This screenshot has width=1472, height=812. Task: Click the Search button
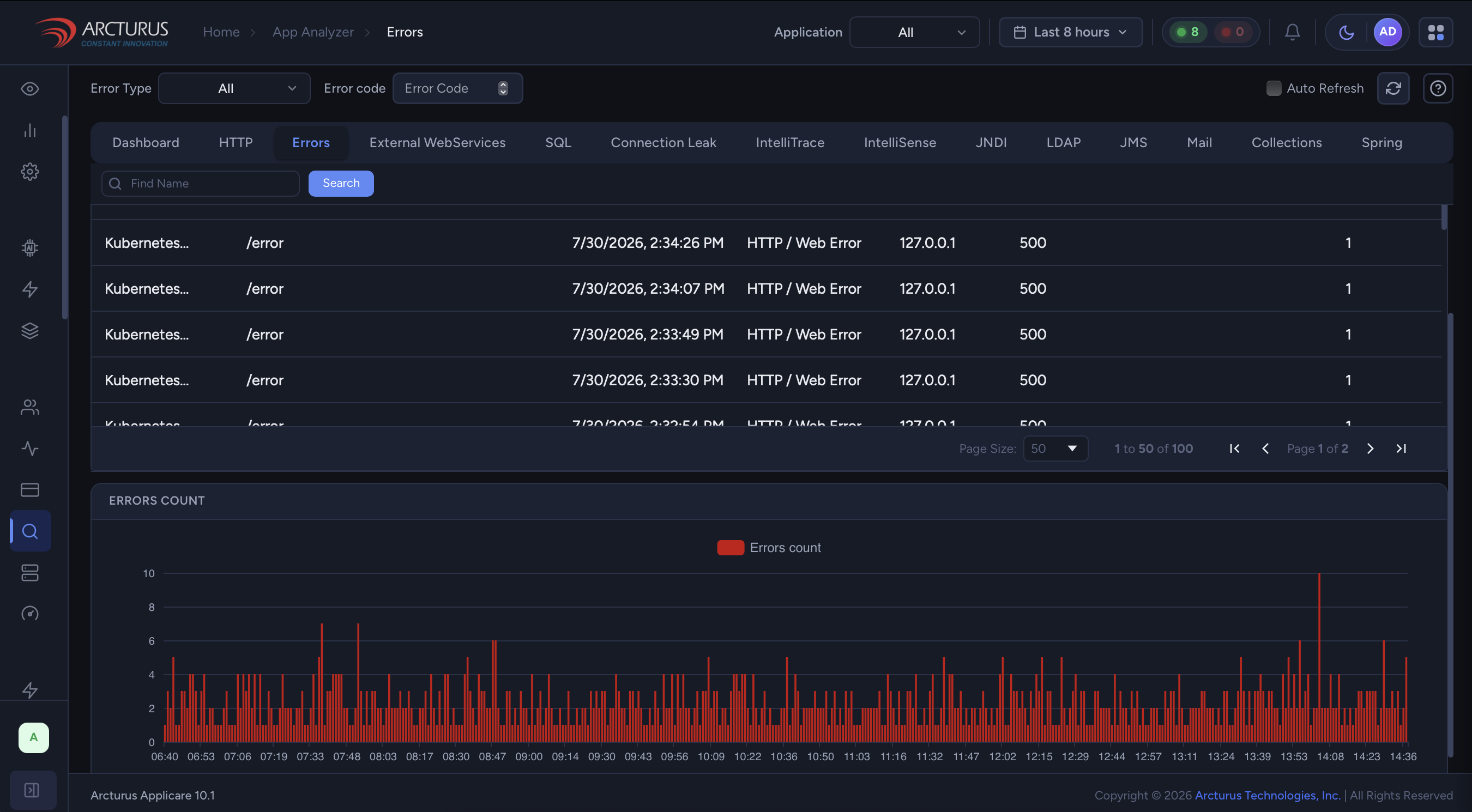point(341,183)
